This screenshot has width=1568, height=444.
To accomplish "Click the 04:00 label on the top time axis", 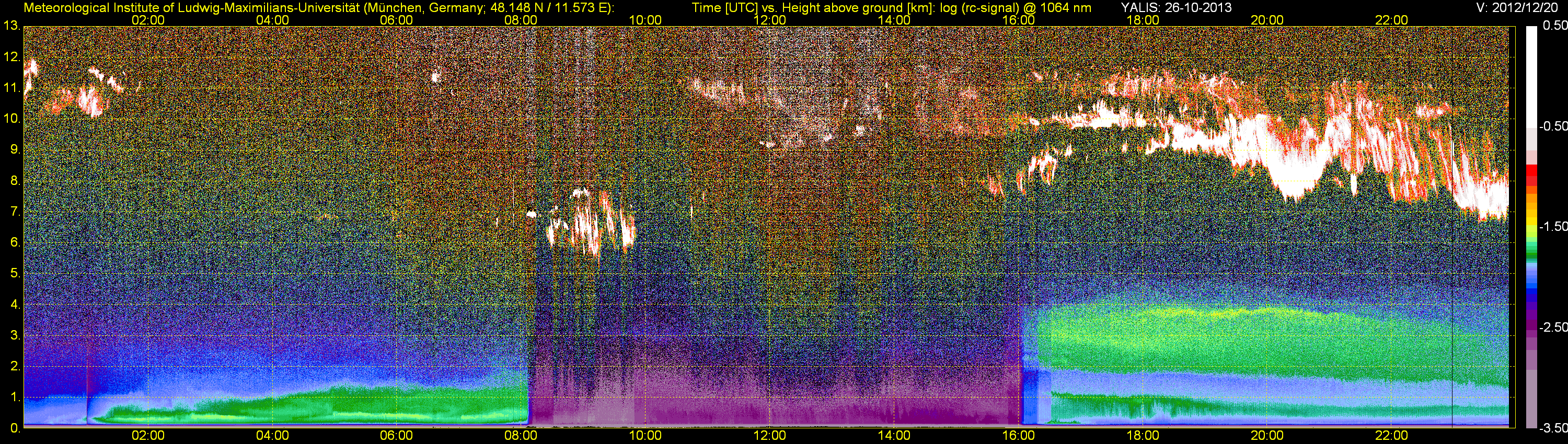I will click(x=272, y=20).
